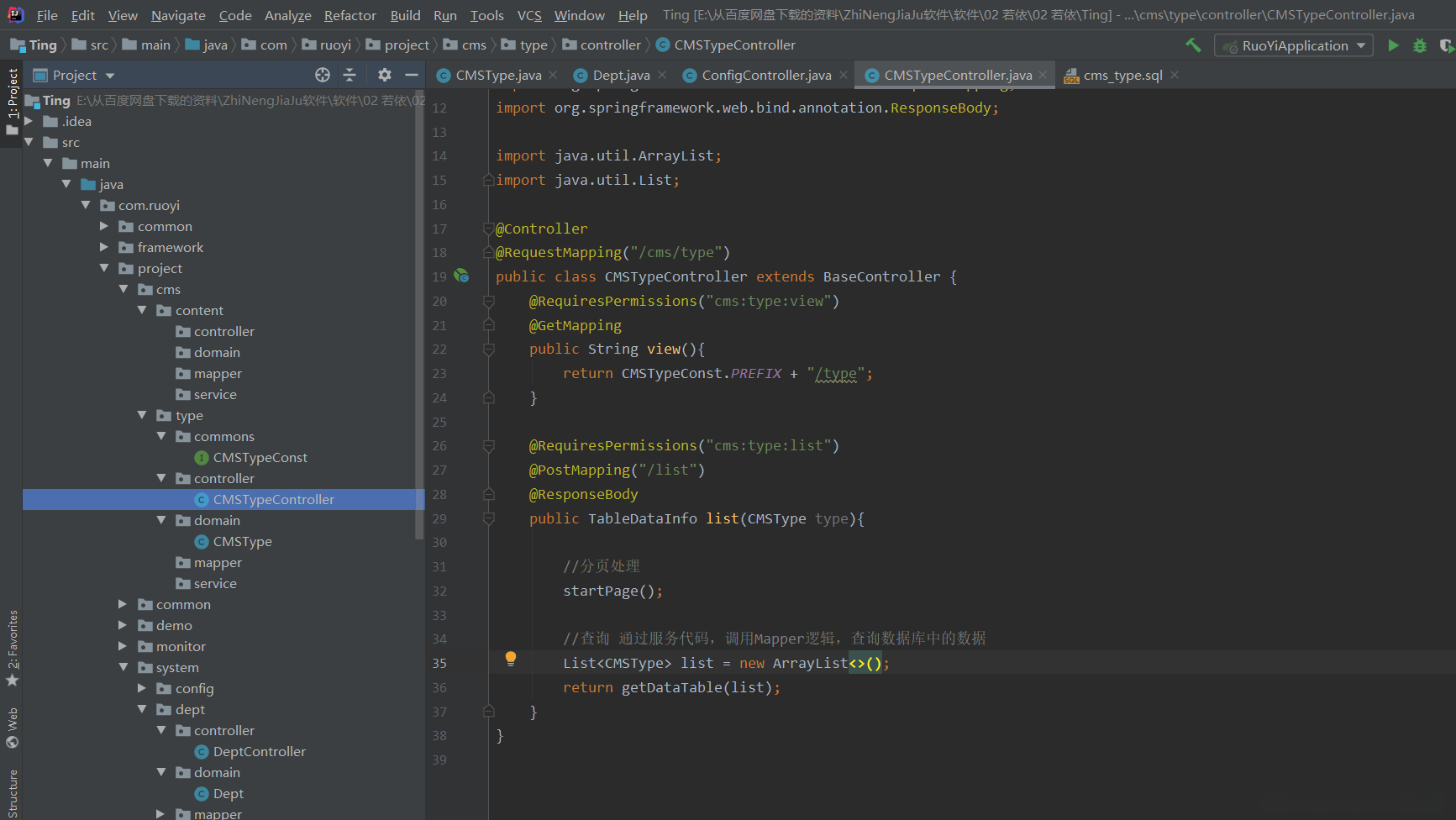Click the collapse all icon in Project panel

(x=350, y=75)
